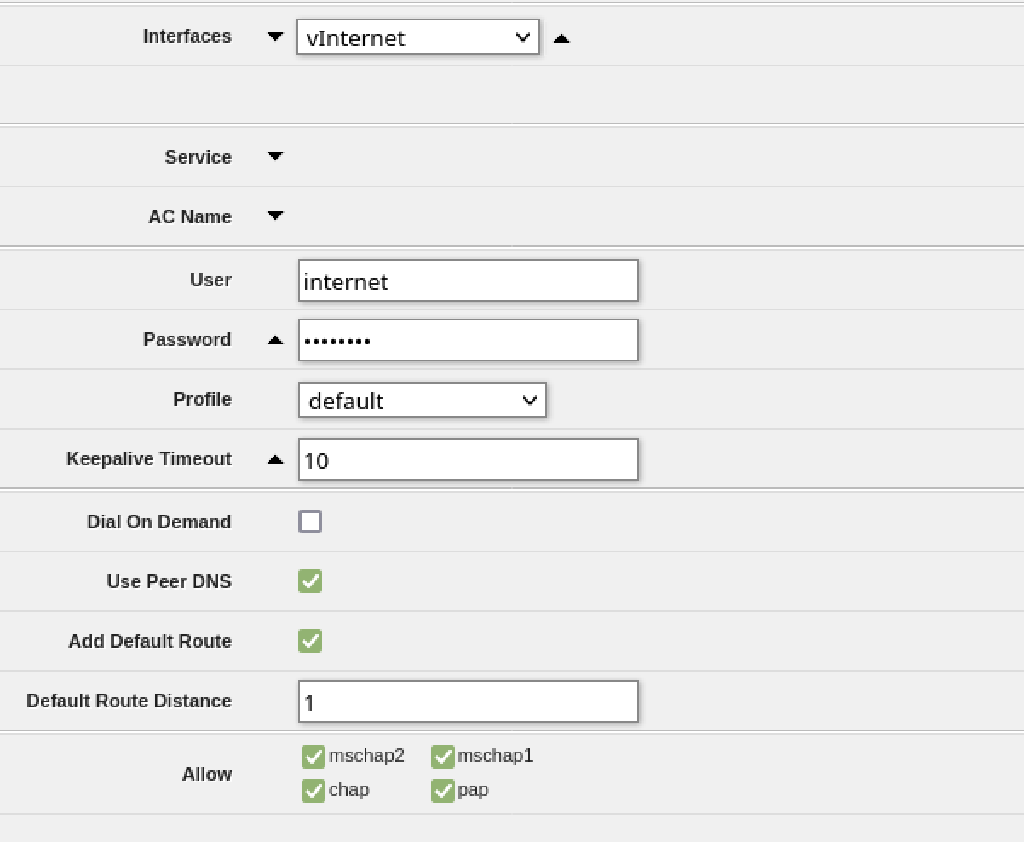This screenshot has height=842, width=1024.
Task: Toggle the mschap1 allow checkbox
Action: (443, 756)
